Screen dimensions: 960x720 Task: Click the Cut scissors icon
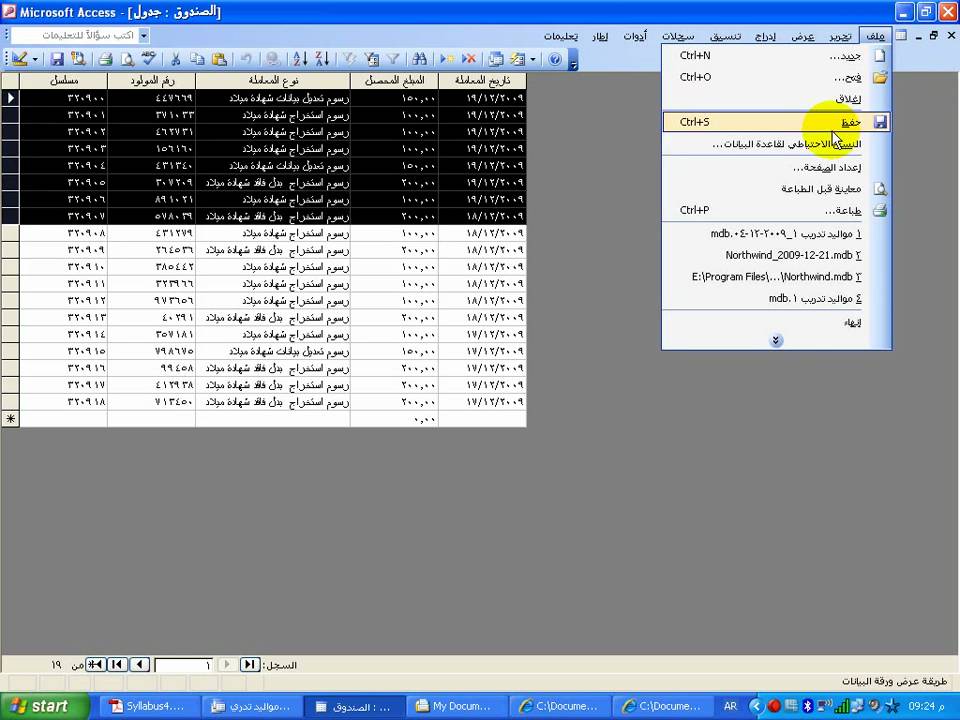point(176,59)
